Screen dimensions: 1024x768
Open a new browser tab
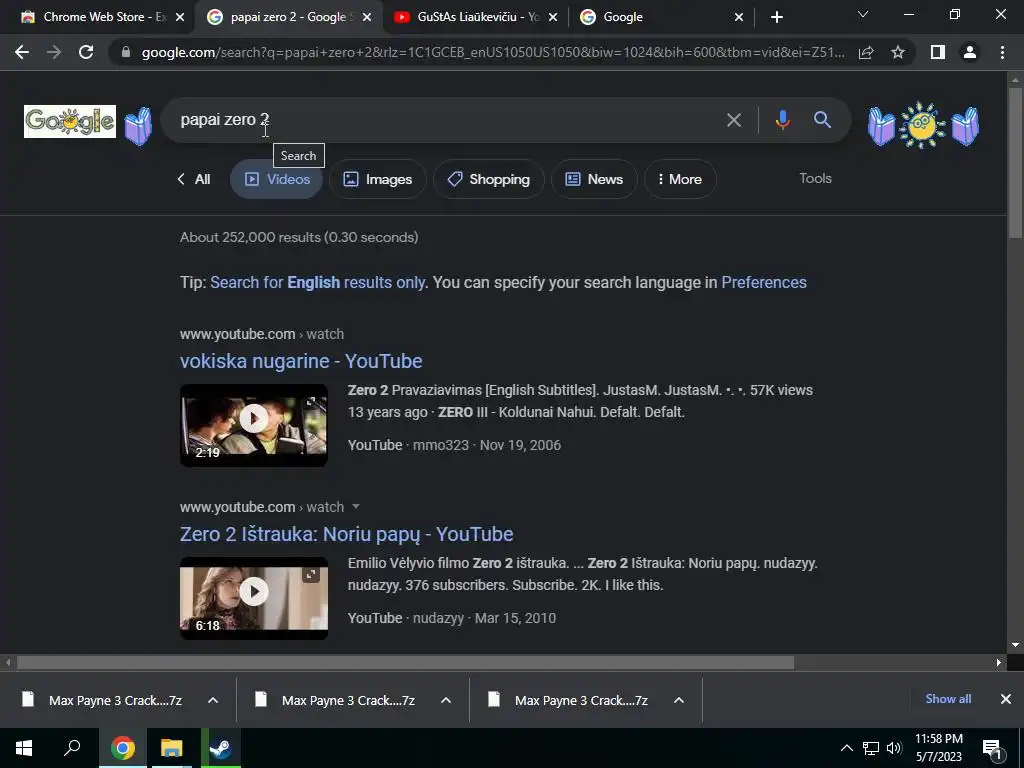[x=776, y=18]
